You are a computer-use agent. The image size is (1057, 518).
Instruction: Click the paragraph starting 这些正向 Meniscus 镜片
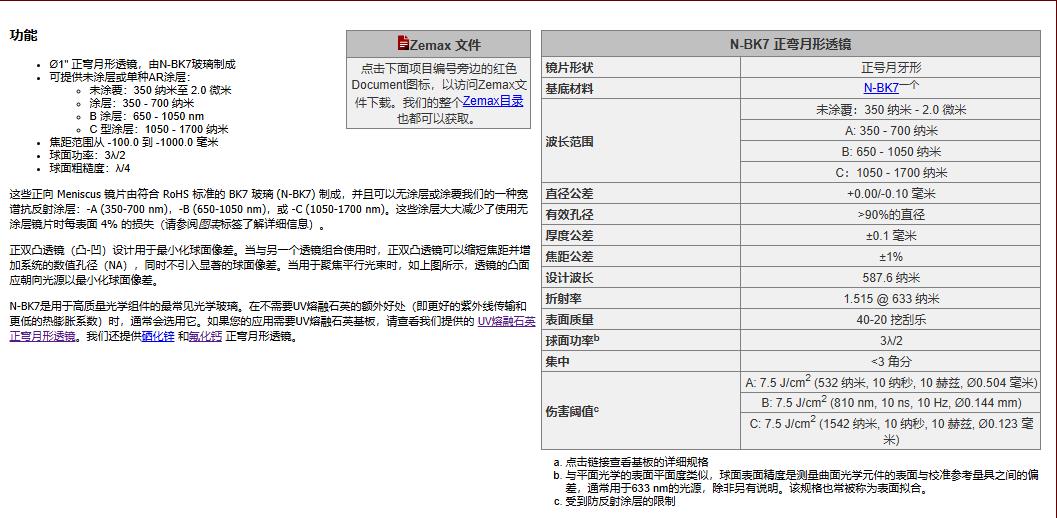[270, 209]
